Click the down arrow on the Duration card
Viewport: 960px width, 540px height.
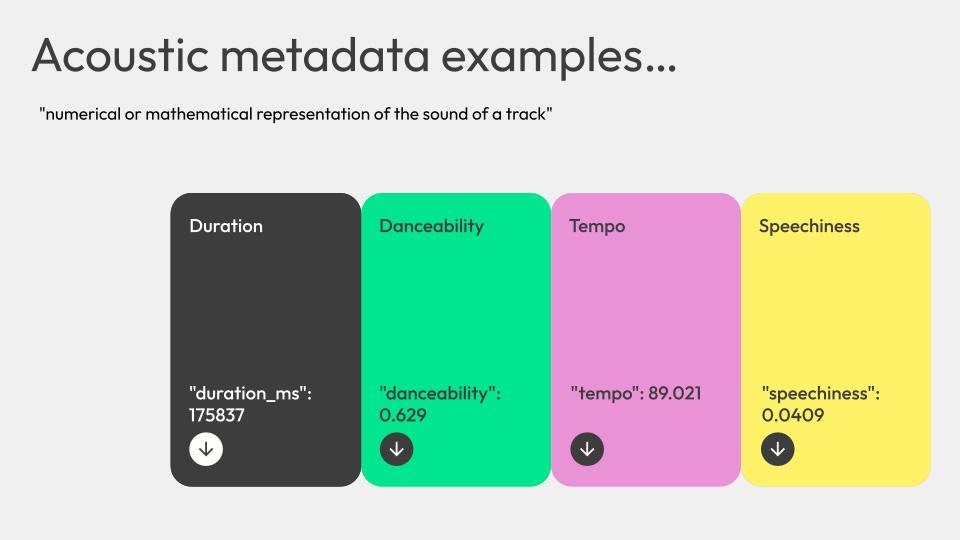tap(206, 449)
